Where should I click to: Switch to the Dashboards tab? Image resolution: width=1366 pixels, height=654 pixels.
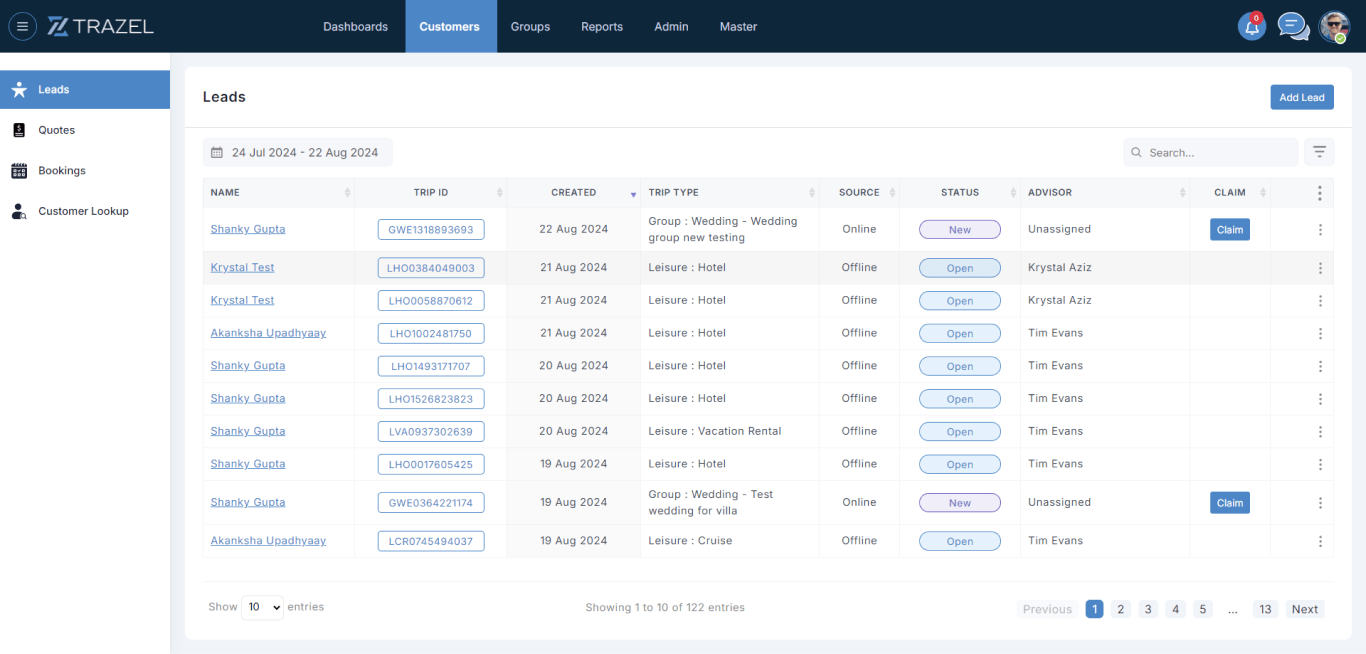click(355, 27)
